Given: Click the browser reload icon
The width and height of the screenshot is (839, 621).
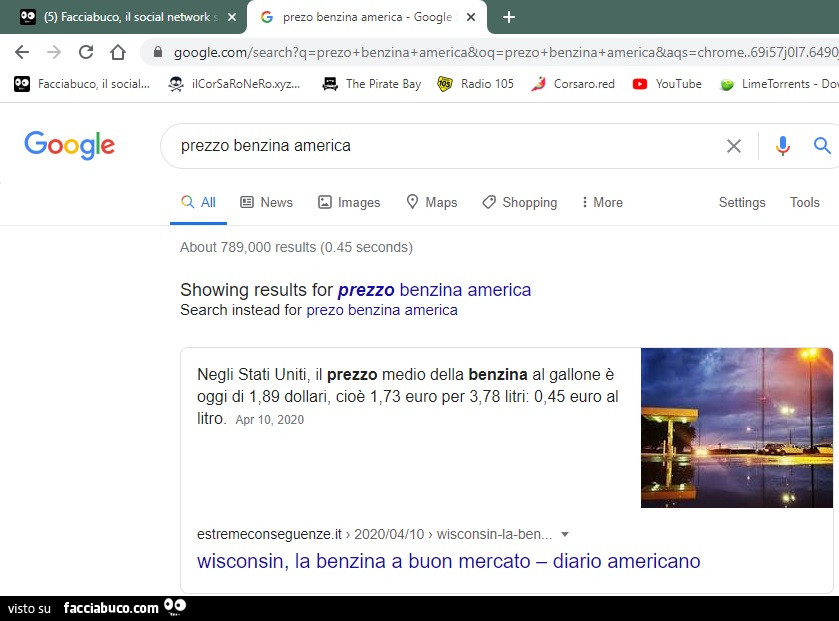Looking at the screenshot, I should point(86,52).
